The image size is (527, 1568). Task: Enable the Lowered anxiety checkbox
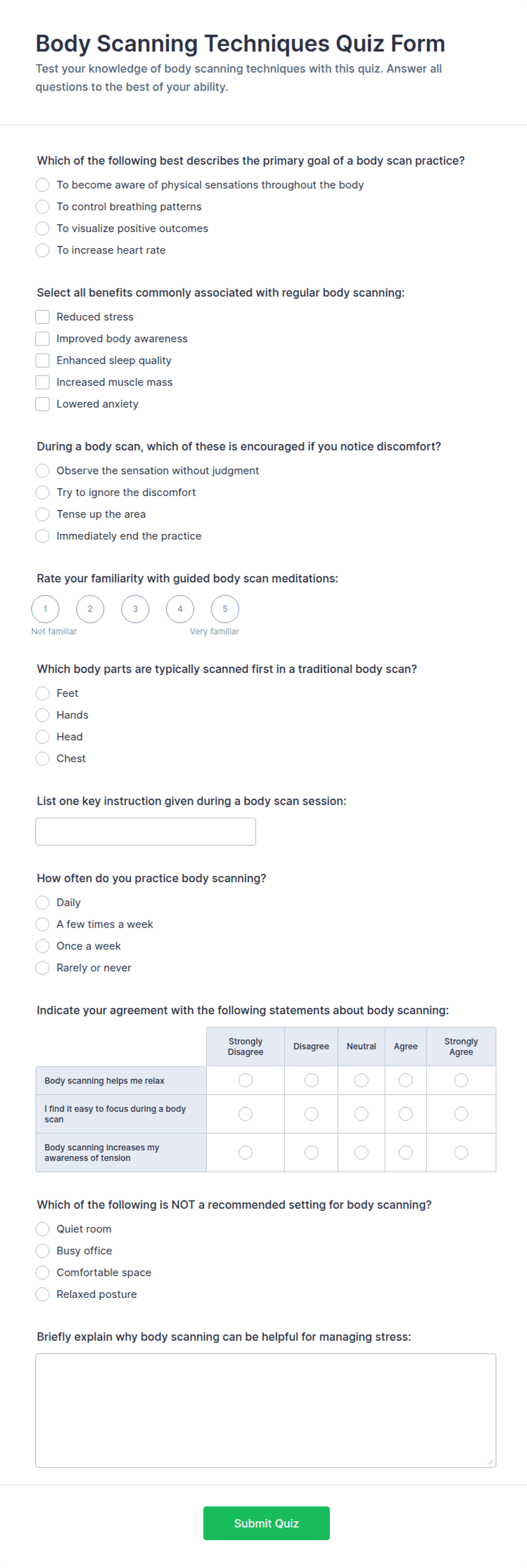[x=42, y=404]
